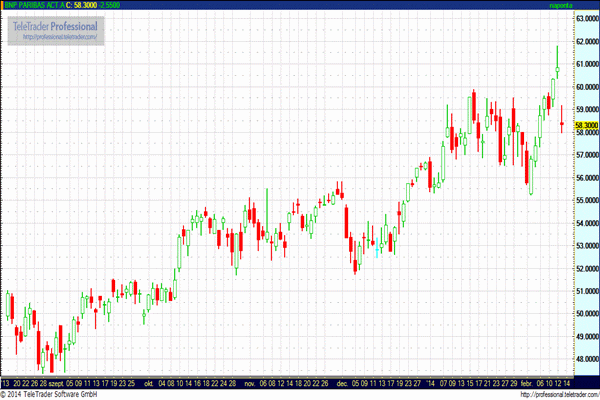Click the BNP PARIBAS ACT.A chart title

pos(34,5)
